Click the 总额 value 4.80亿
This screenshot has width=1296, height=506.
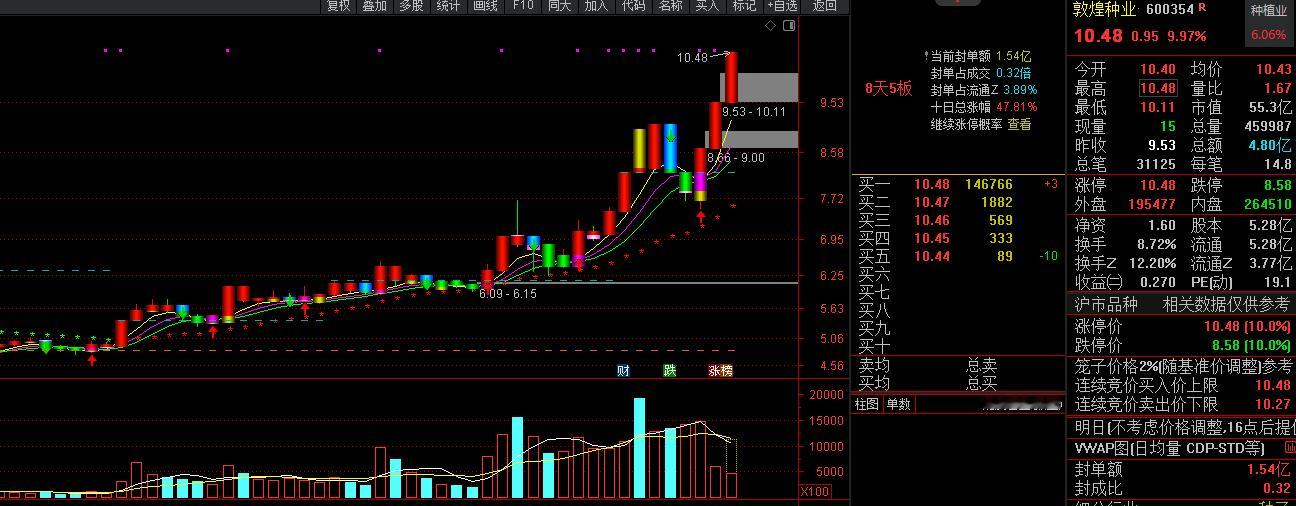pyautogui.click(x=1270, y=145)
